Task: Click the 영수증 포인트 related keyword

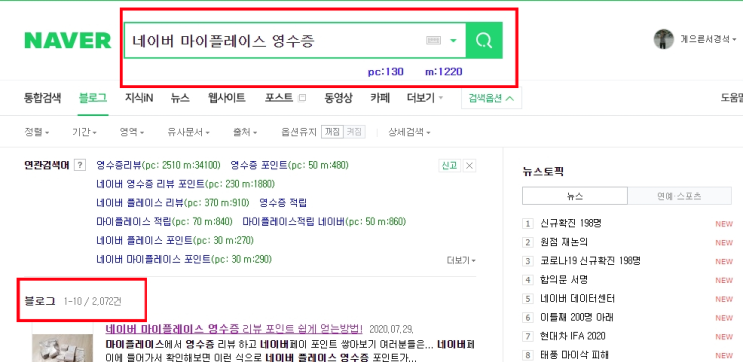Action: click(x=259, y=165)
